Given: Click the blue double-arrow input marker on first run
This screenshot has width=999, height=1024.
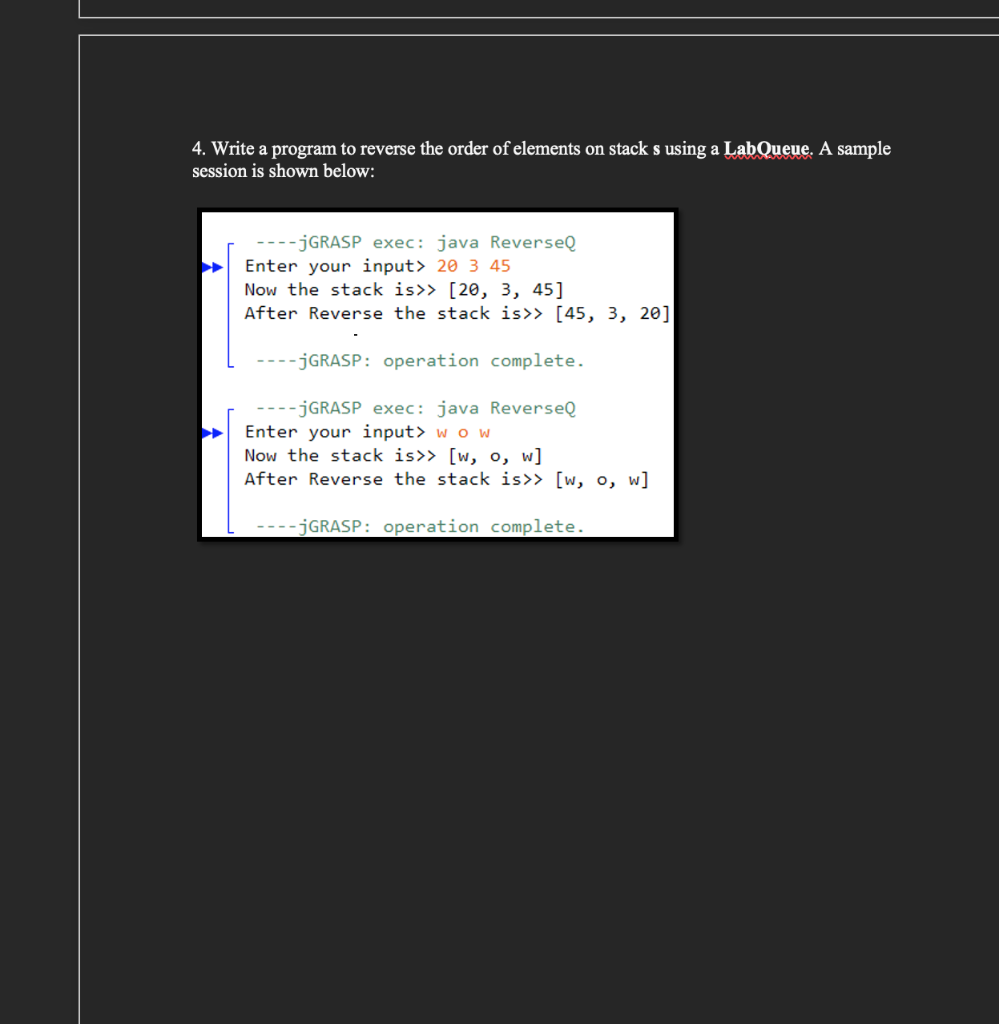Looking at the screenshot, I should [x=212, y=266].
